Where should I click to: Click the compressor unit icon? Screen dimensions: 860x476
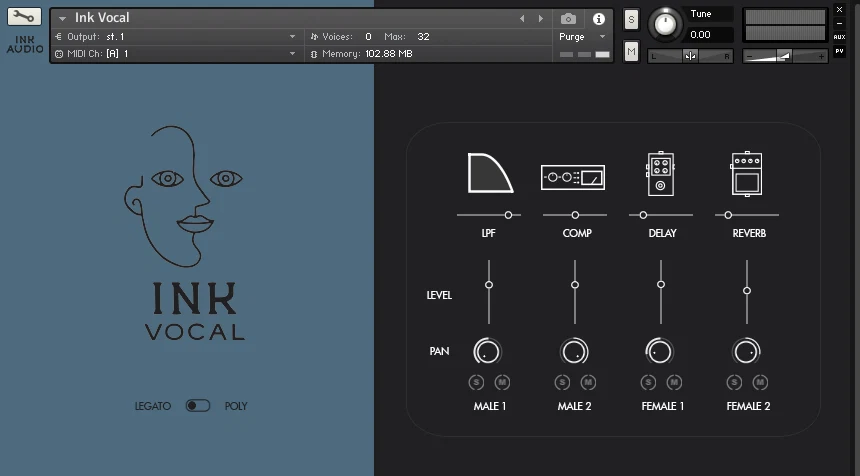(x=573, y=178)
